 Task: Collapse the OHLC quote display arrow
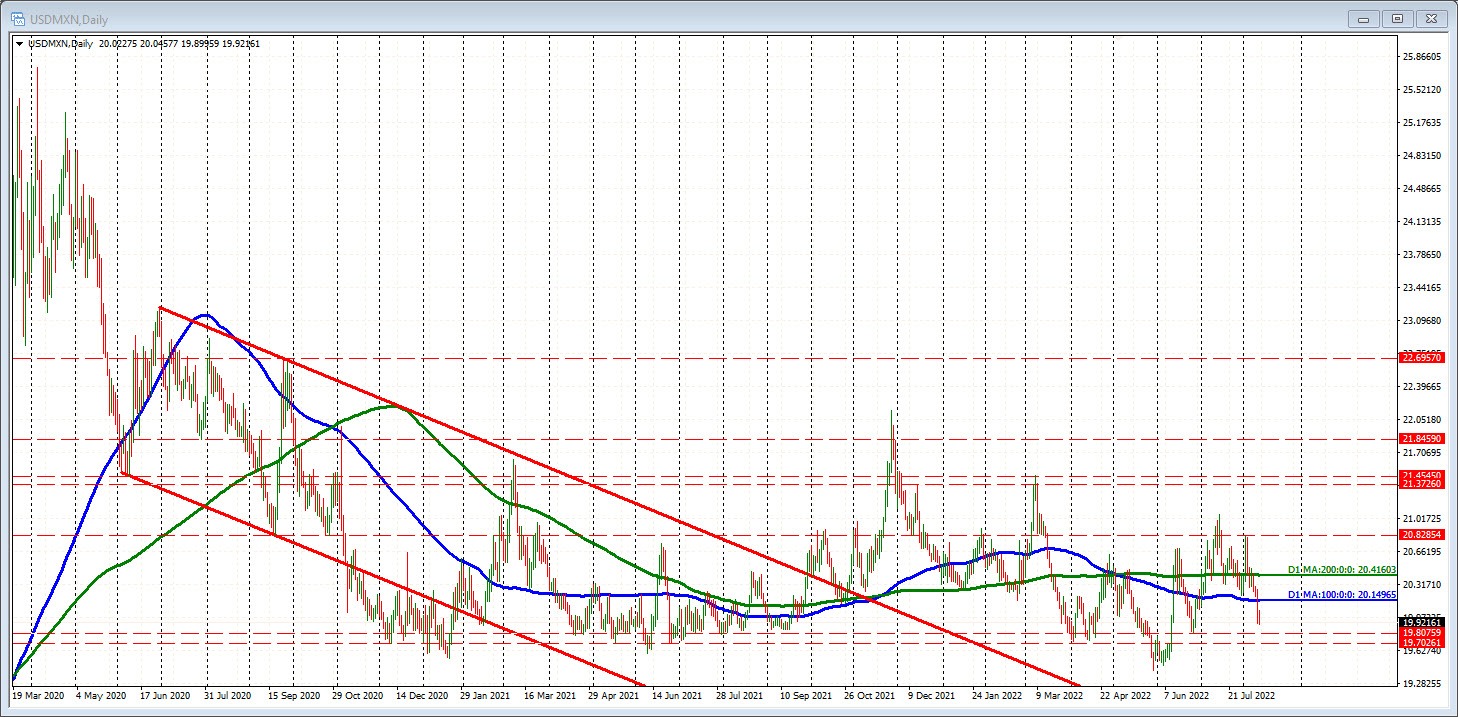(19, 44)
